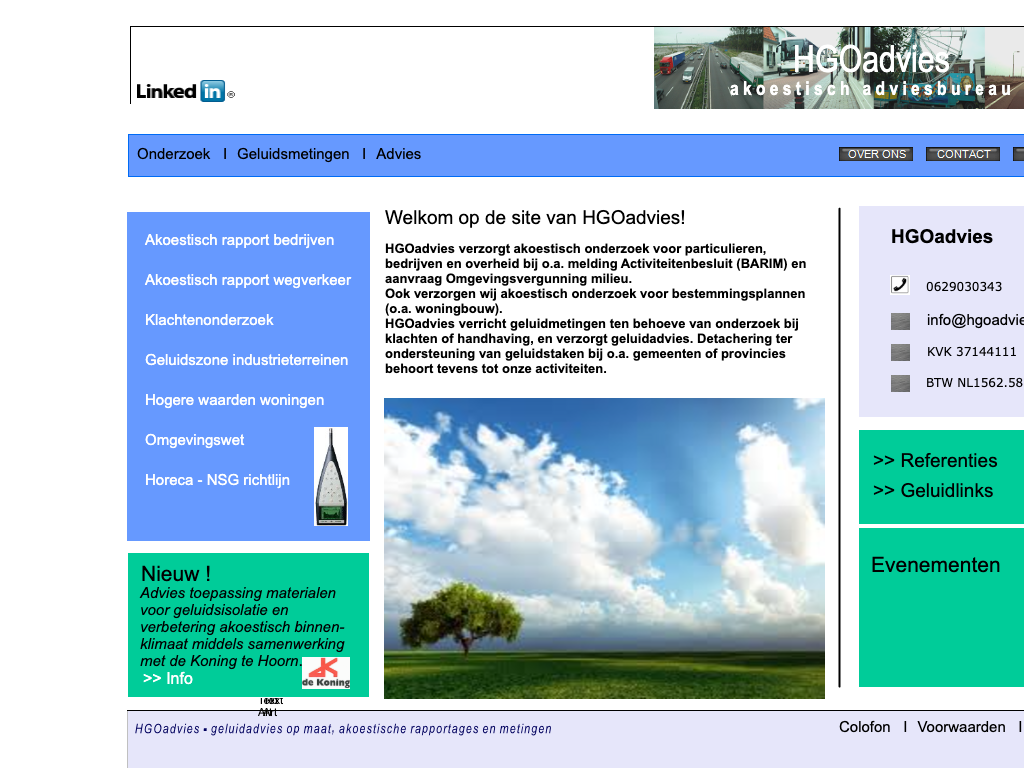Viewport: 1024px width, 768px height.
Task: Click the tree landscape photo
Action: [604, 548]
